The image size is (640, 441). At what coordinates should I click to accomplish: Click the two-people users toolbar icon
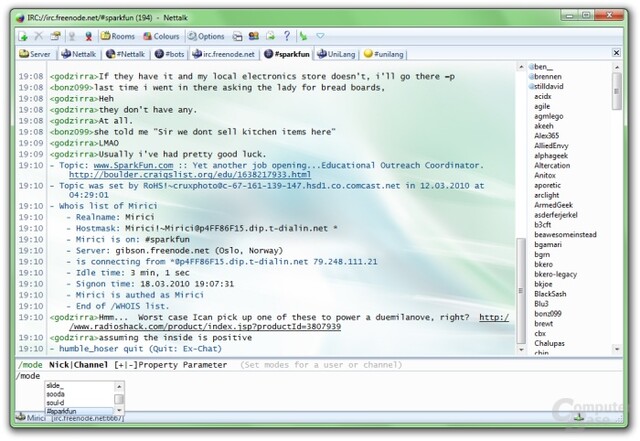(254, 36)
